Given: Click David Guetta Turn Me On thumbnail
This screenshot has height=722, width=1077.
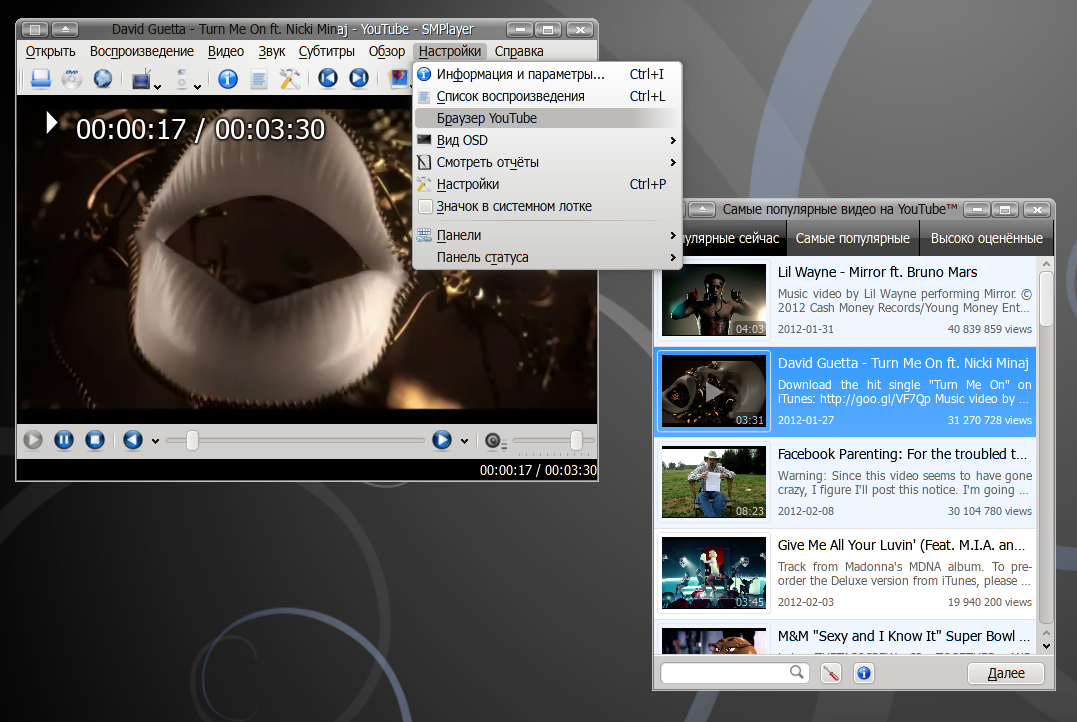Looking at the screenshot, I should [x=714, y=391].
